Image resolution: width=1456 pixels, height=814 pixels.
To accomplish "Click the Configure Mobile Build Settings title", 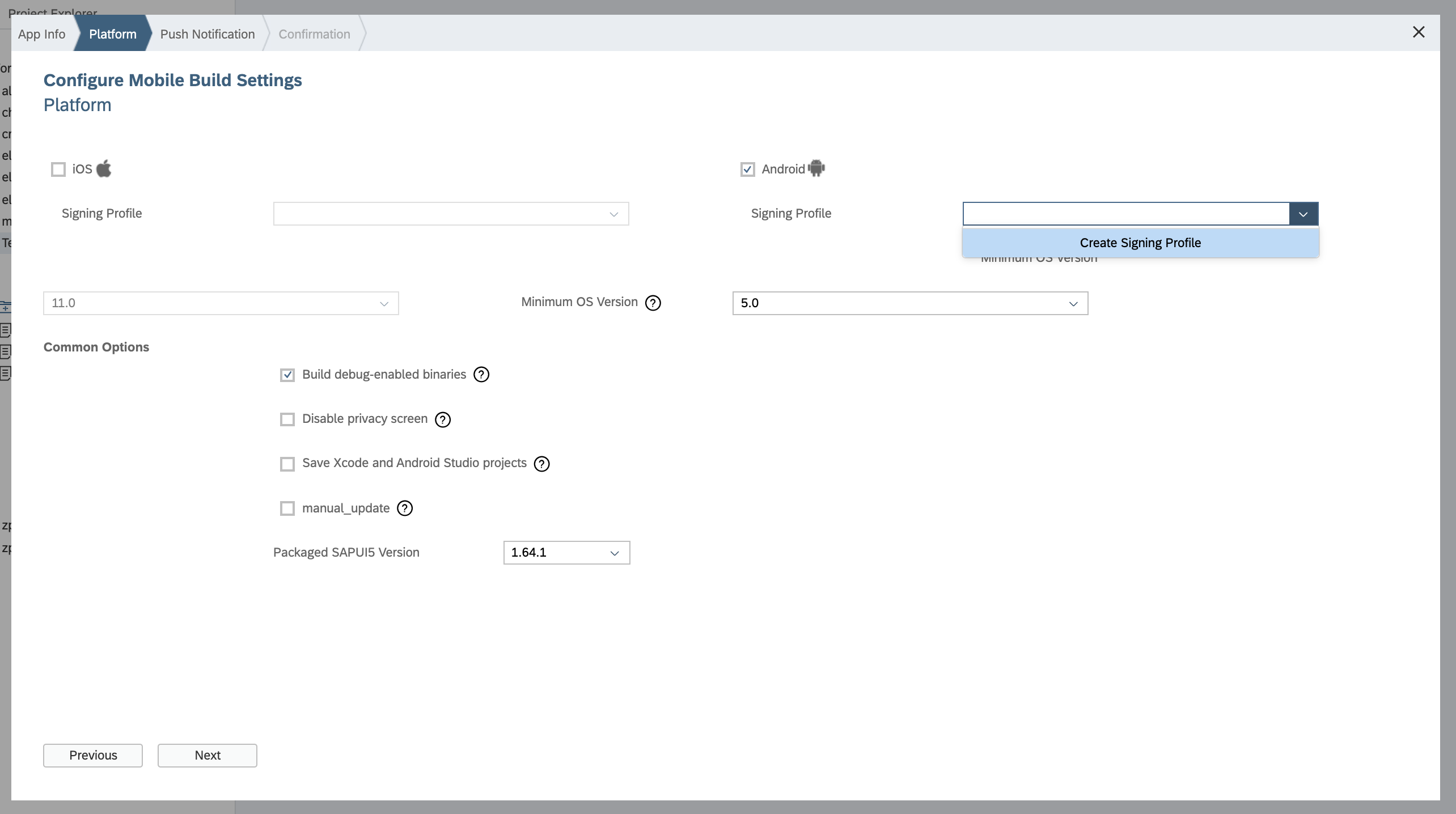I will pos(173,80).
